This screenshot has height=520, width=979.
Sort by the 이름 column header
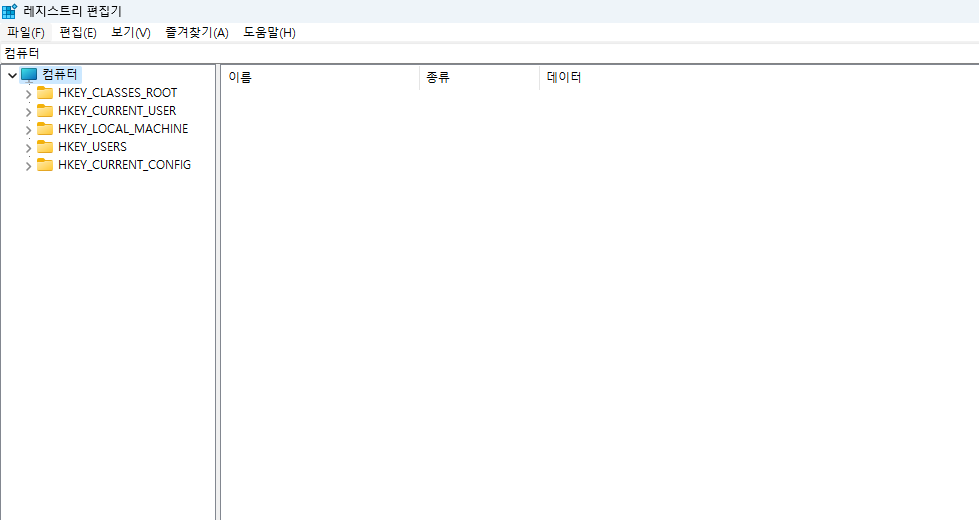[x=320, y=77]
